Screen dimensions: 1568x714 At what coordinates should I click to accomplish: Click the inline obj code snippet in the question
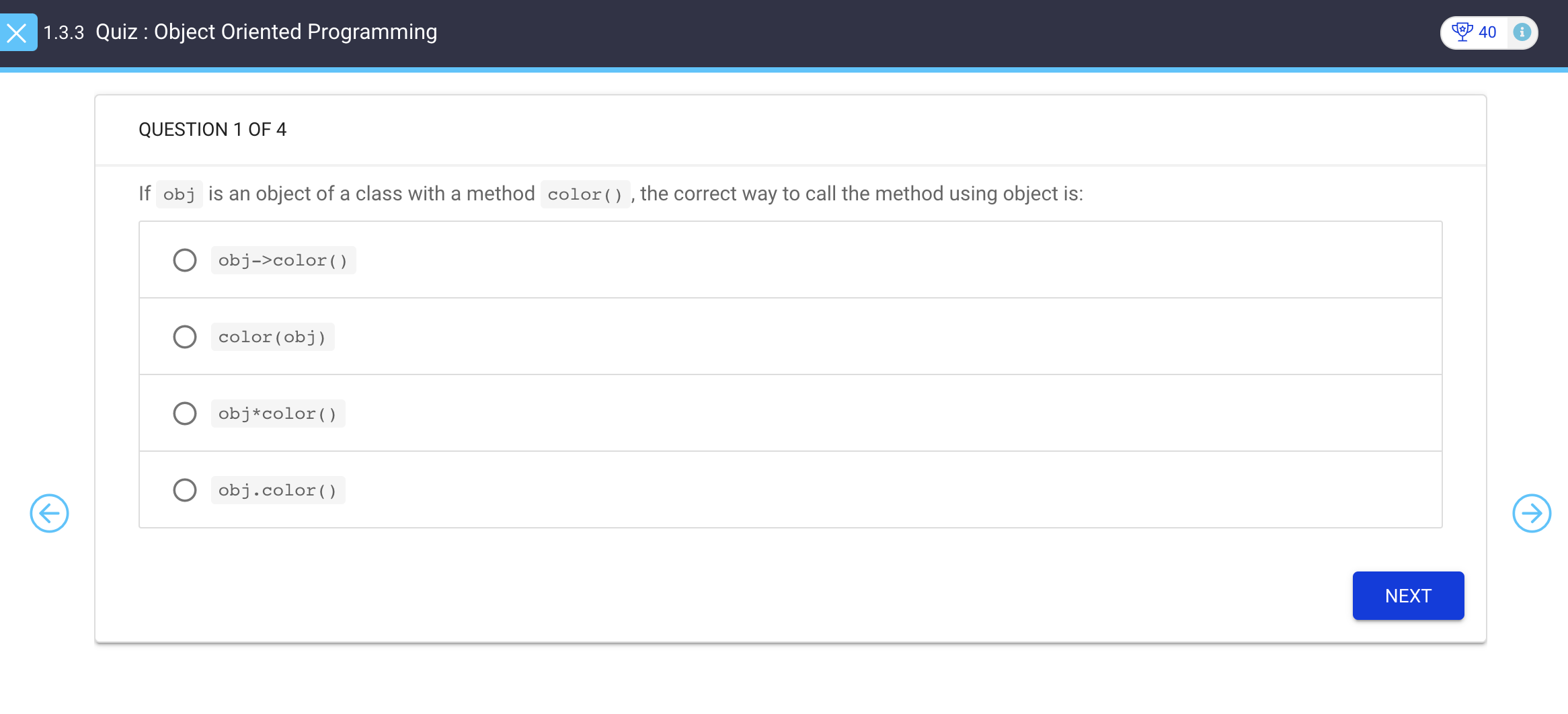tap(179, 194)
